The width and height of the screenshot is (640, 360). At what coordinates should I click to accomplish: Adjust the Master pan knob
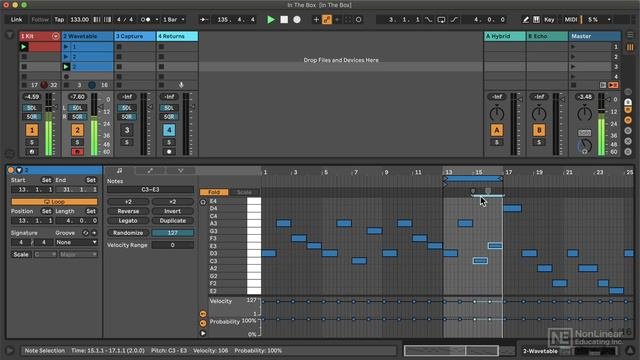pyautogui.click(x=584, y=113)
